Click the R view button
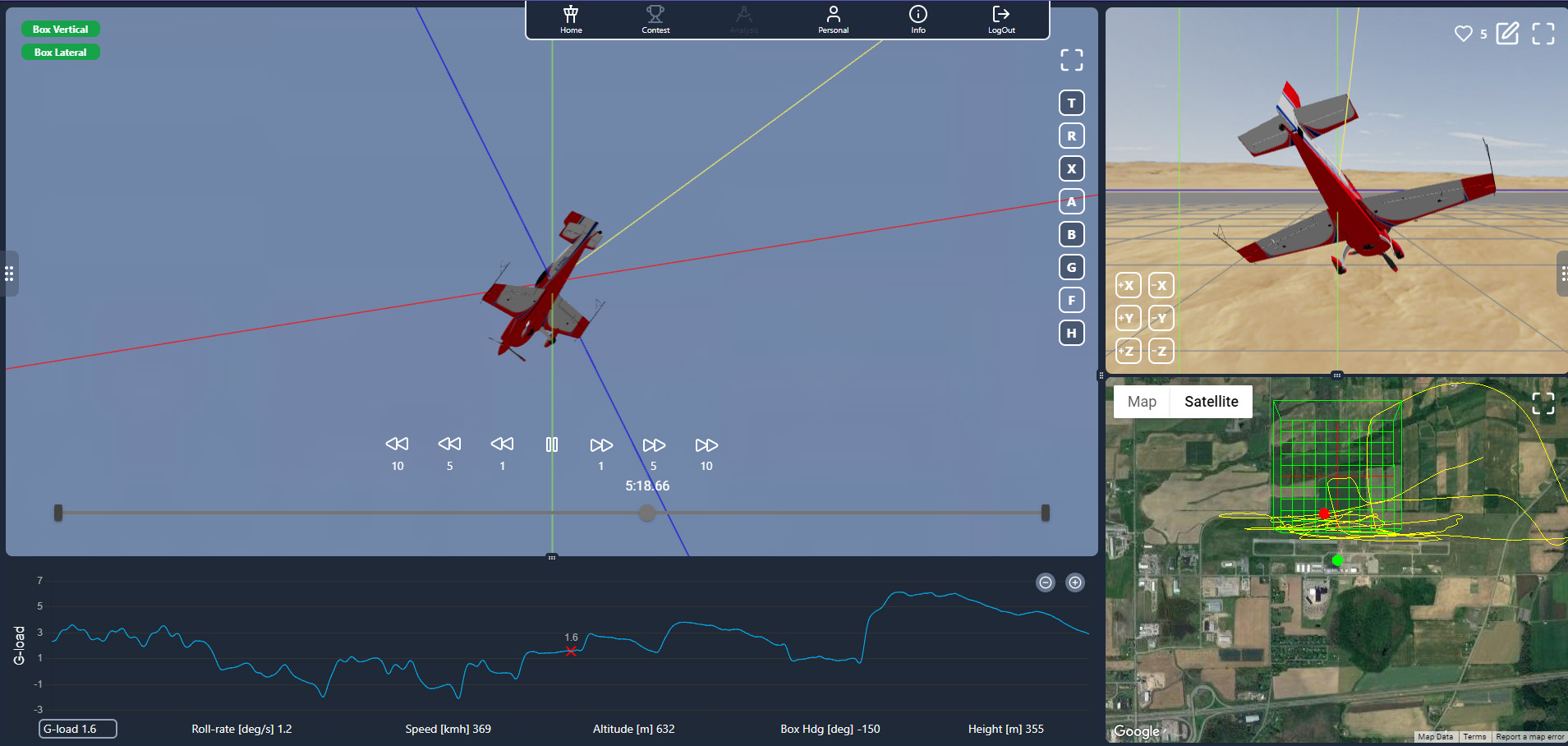Image resolution: width=1568 pixels, height=746 pixels. click(x=1071, y=136)
